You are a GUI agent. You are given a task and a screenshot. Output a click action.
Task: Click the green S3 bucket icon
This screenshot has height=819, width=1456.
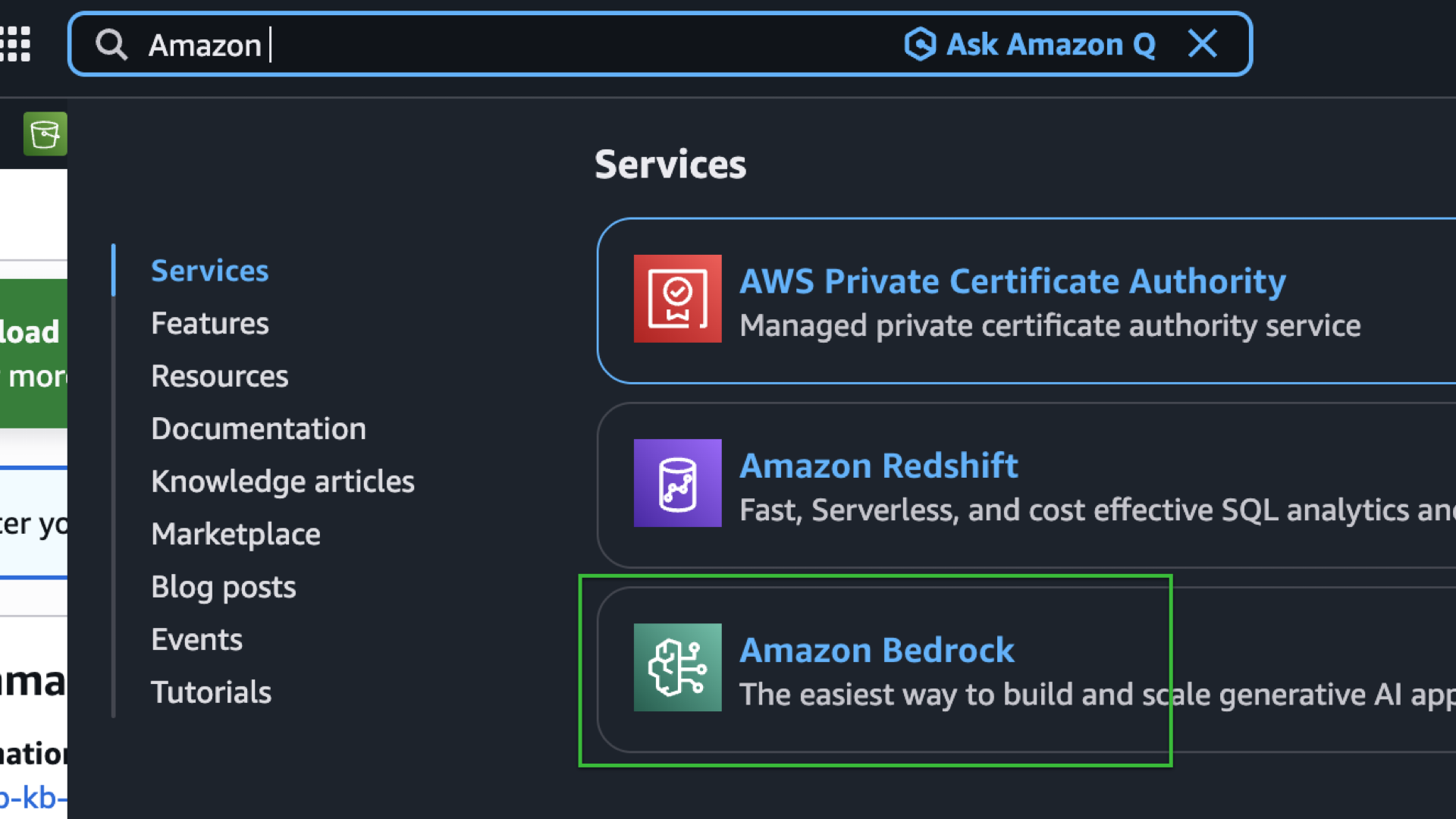[45, 133]
